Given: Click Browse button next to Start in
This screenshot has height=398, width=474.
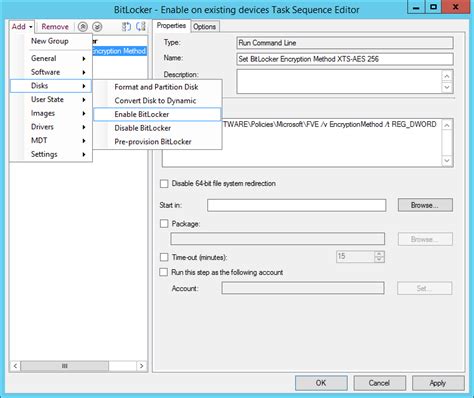Looking at the screenshot, I should 425,205.
